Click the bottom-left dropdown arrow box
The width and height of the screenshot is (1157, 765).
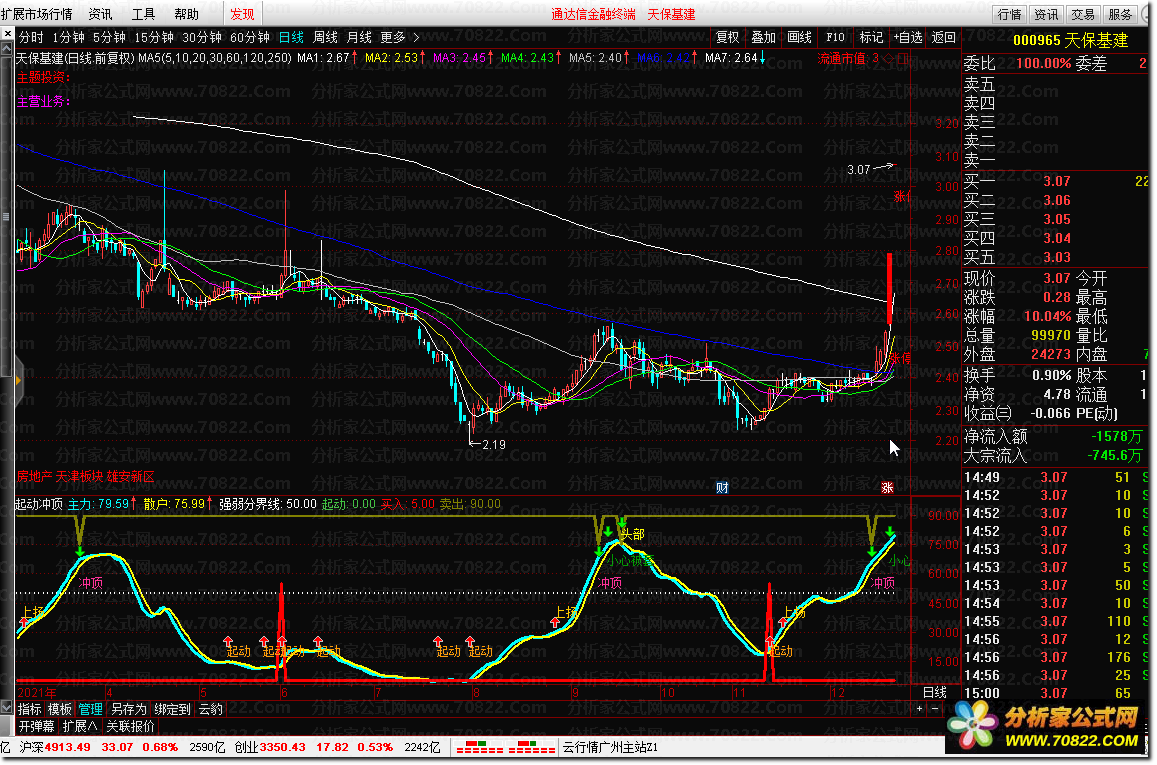click(7, 708)
